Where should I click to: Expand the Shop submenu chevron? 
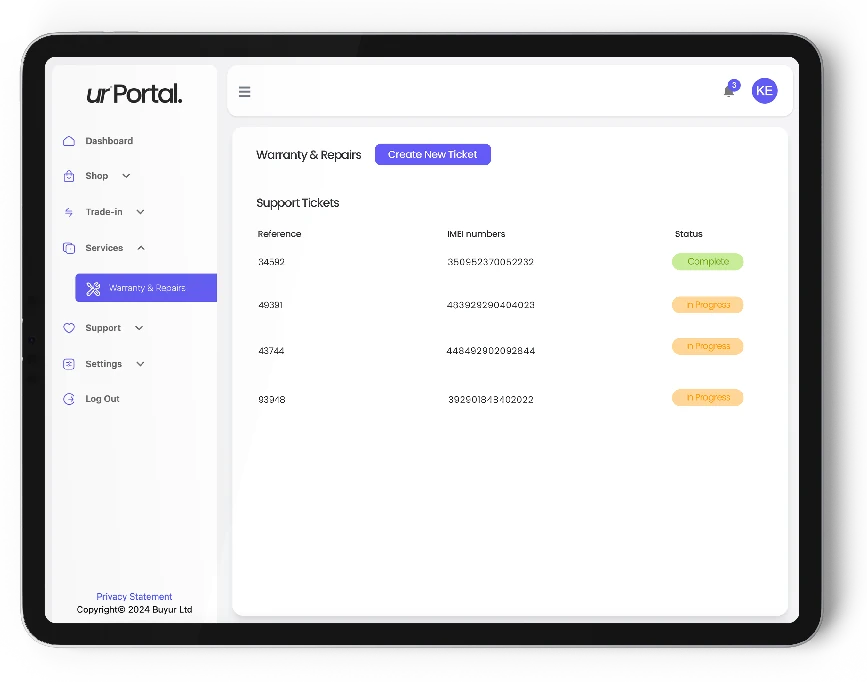[x=126, y=176]
